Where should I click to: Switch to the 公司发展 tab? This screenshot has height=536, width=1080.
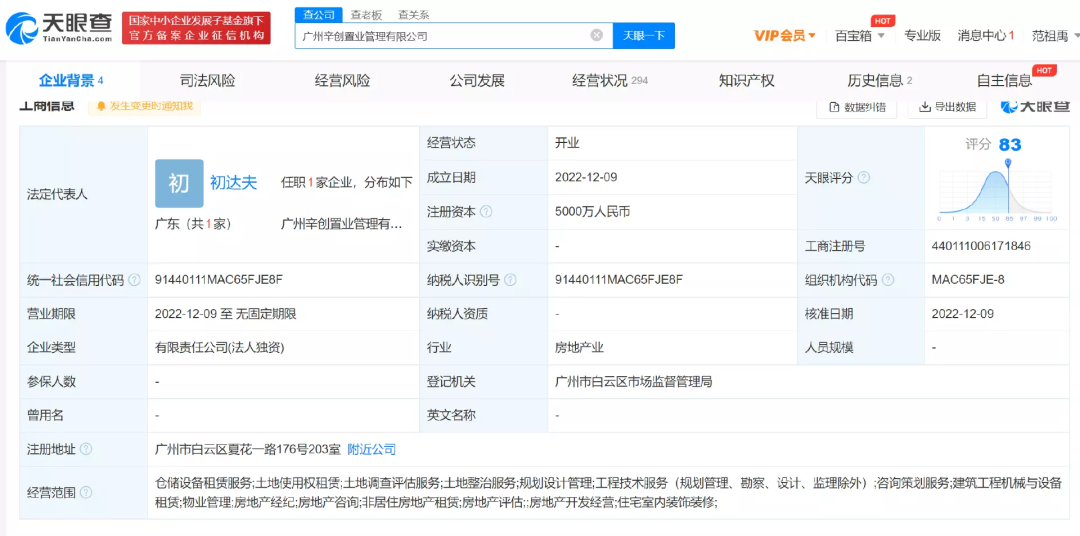tap(477, 81)
